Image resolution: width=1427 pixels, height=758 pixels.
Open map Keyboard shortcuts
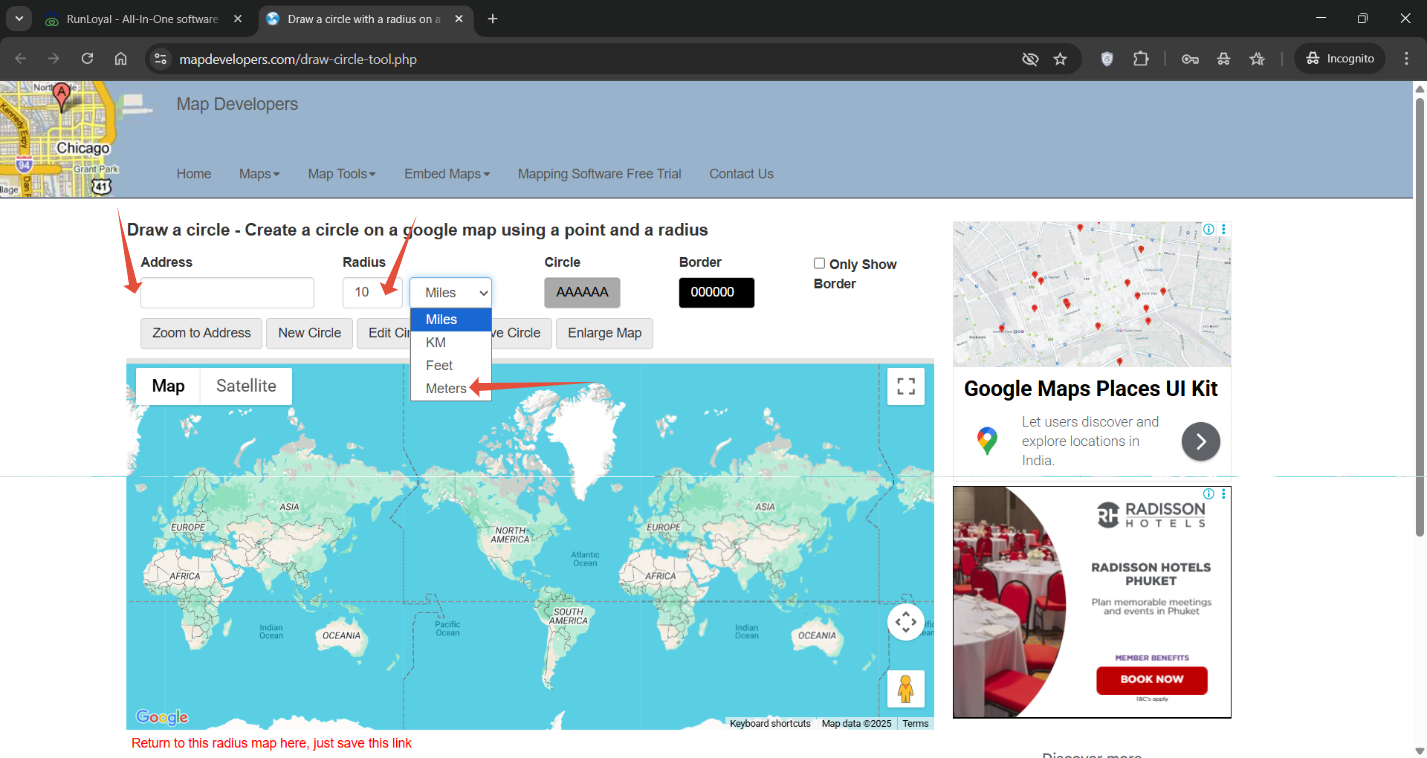[770, 723]
